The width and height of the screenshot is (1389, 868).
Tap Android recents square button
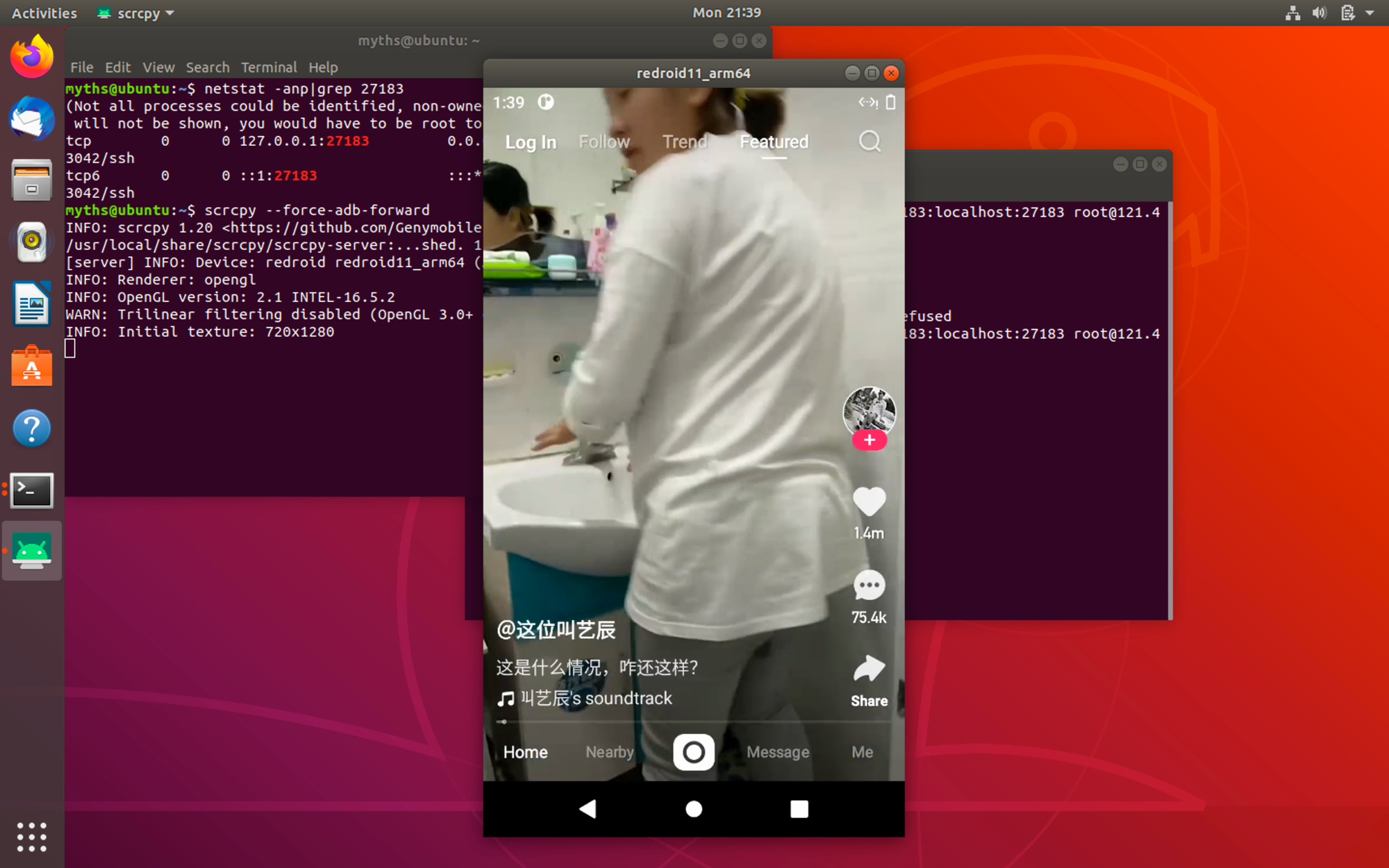coord(799,809)
